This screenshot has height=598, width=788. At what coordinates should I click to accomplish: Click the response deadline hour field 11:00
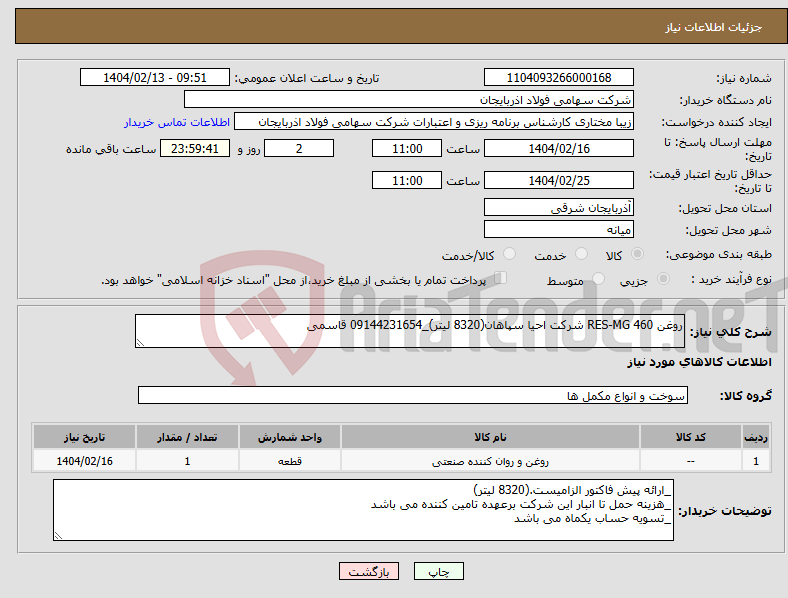tap(407, 148)
